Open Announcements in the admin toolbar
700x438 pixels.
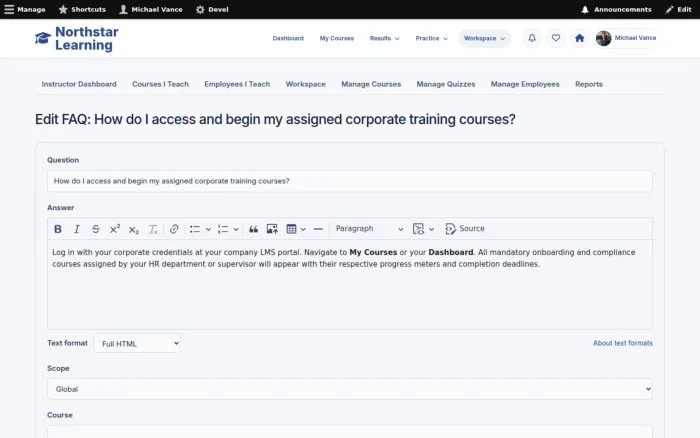click(616, 9)
